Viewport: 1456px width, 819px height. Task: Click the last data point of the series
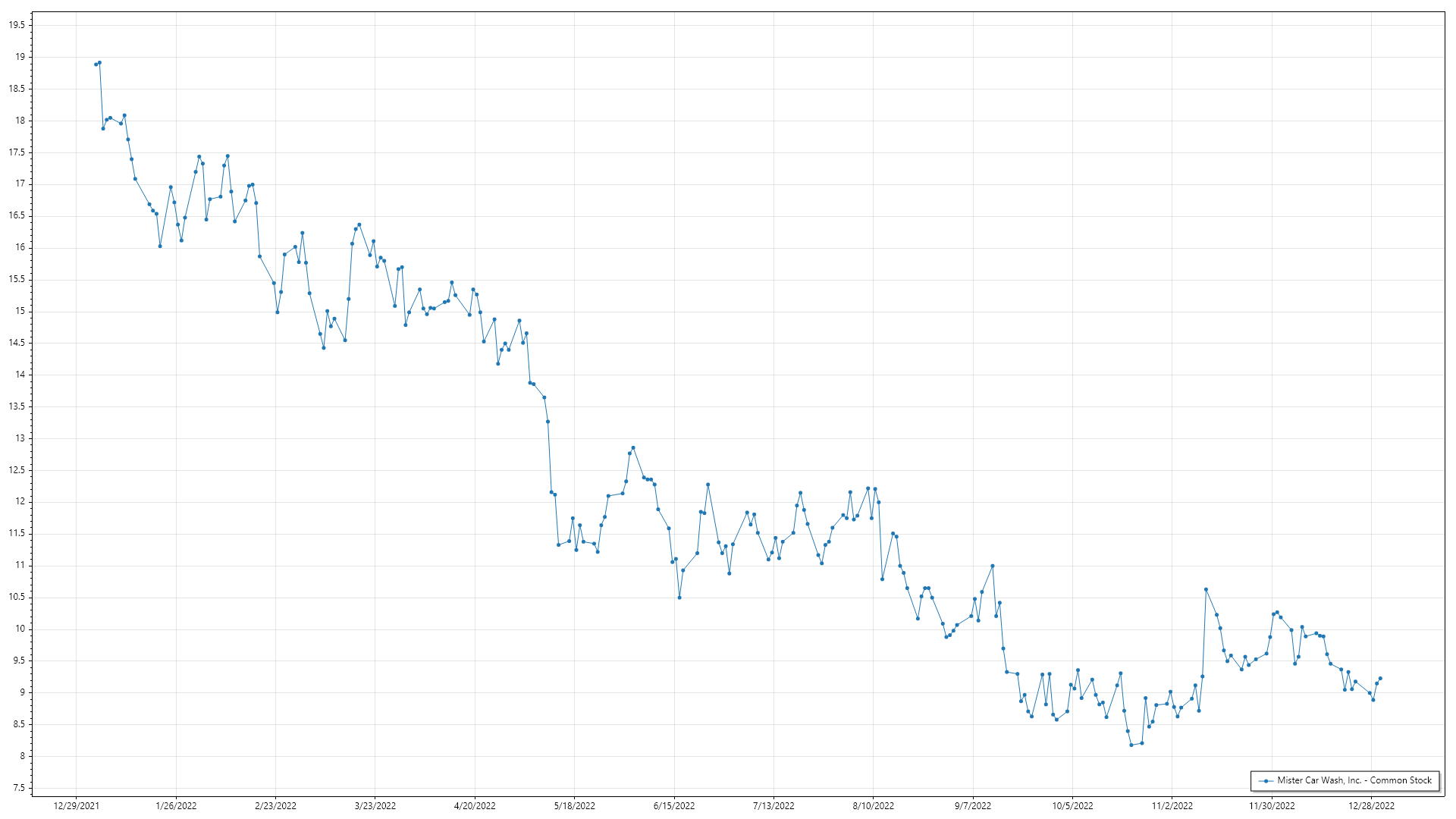[1380, 679]
